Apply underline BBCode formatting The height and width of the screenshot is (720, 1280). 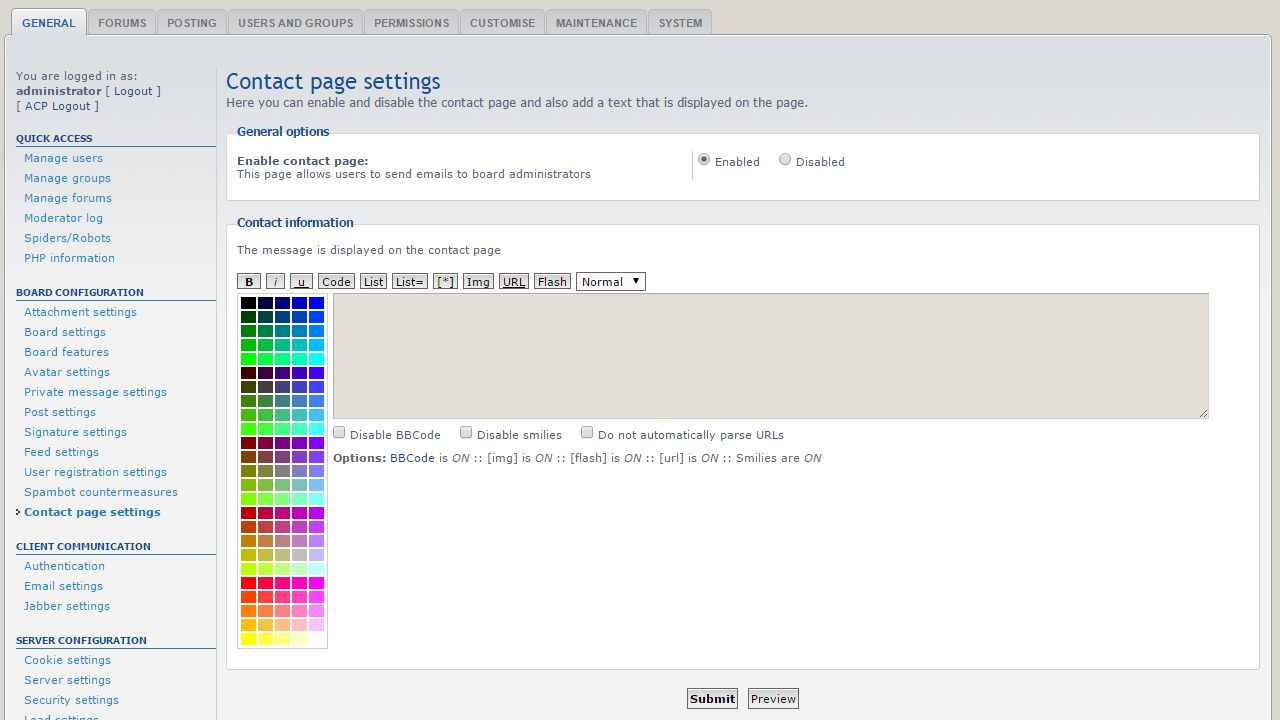click(x=301, y=282)
